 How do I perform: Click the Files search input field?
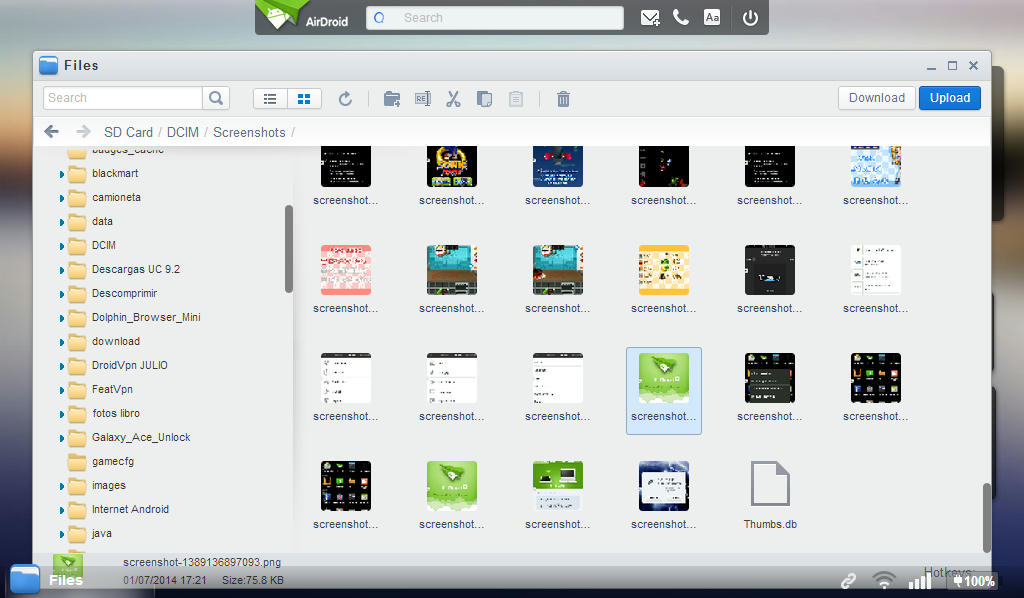tap(123, 98)
